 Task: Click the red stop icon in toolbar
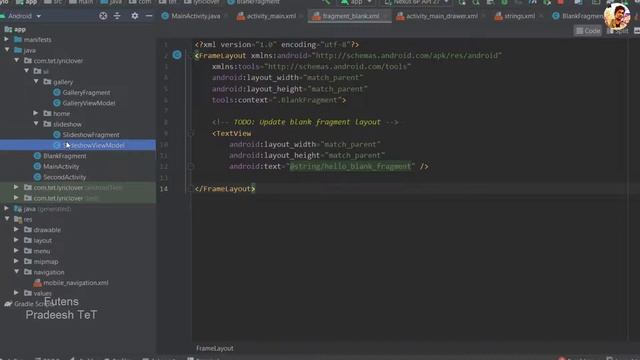pyautogui.click(x=561, y=2)
